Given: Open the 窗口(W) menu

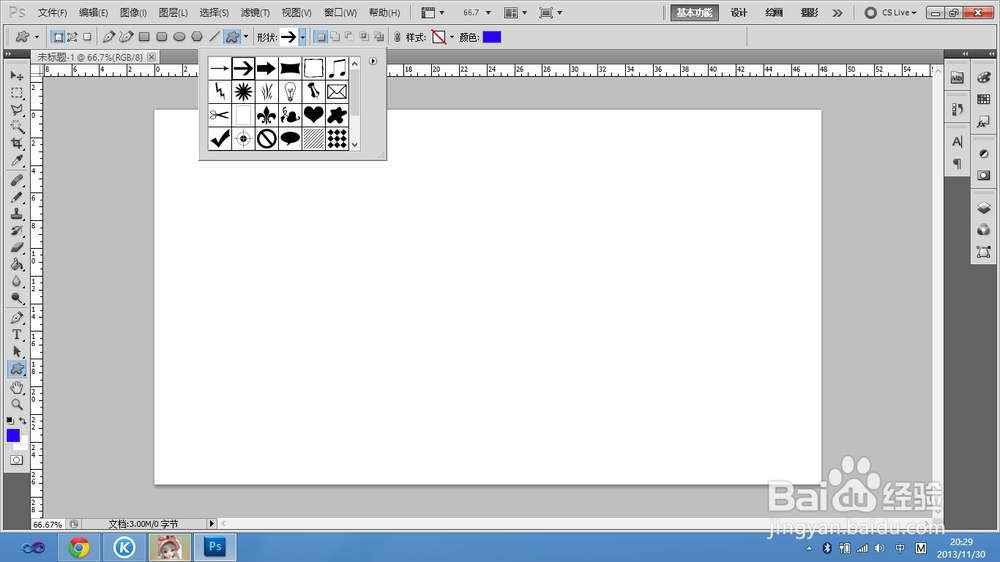Looking at the screenshot, I should point(341,12).
